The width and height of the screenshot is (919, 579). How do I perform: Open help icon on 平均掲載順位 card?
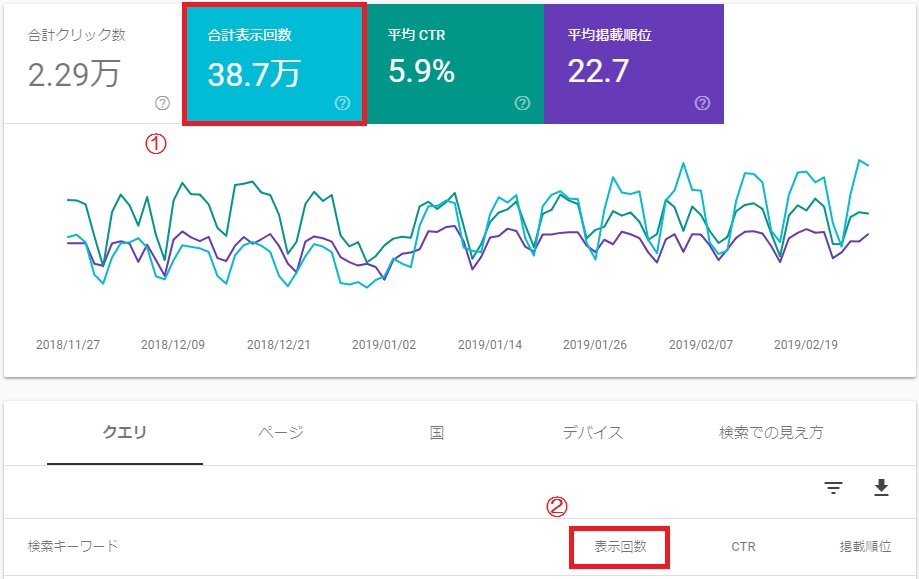(x=702, y=103)
